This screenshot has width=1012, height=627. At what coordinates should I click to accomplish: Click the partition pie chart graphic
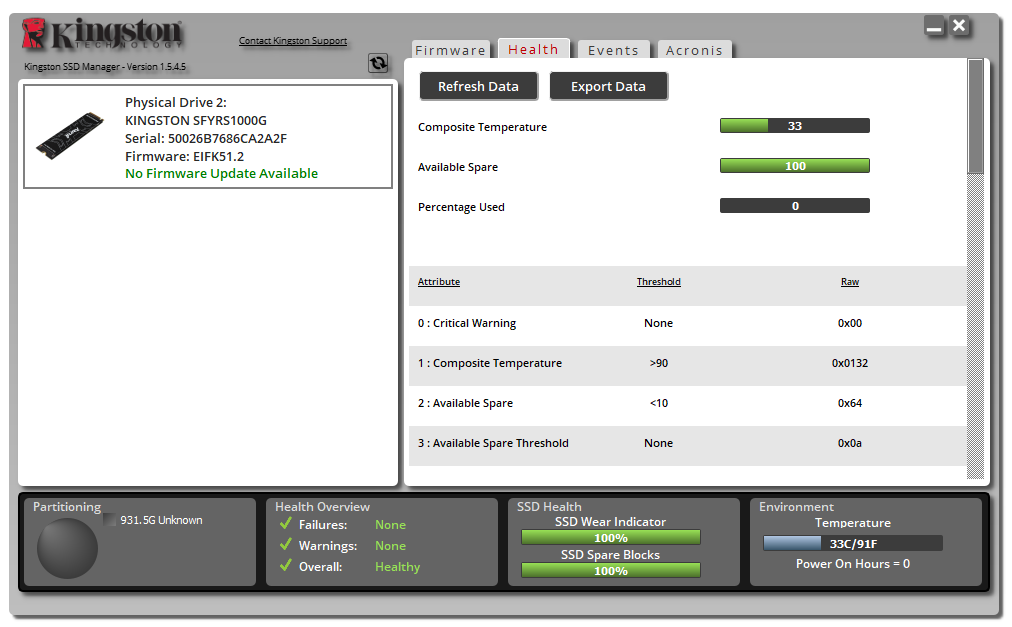(x=67, y=548)
